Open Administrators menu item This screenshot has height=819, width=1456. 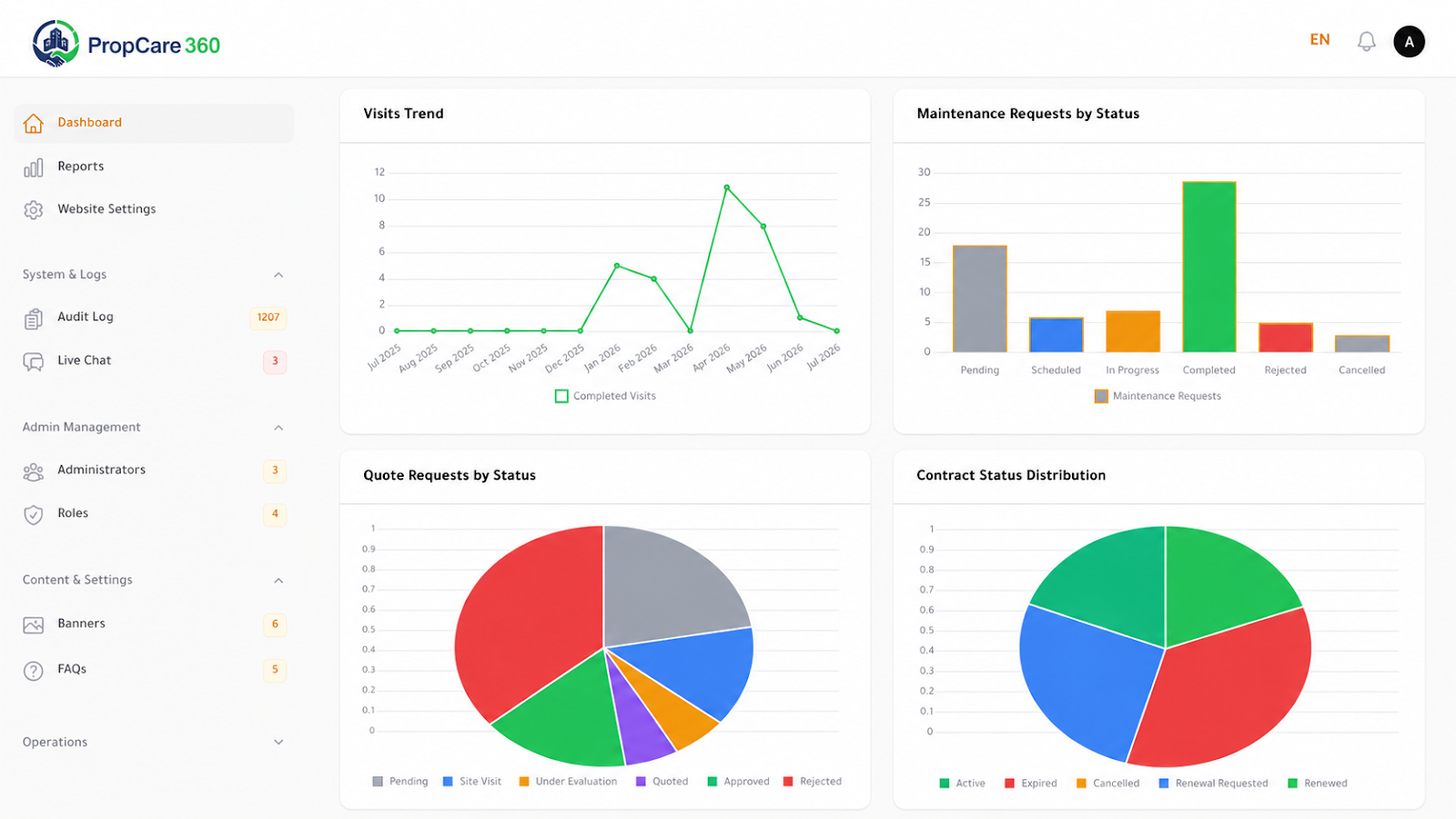154,470
